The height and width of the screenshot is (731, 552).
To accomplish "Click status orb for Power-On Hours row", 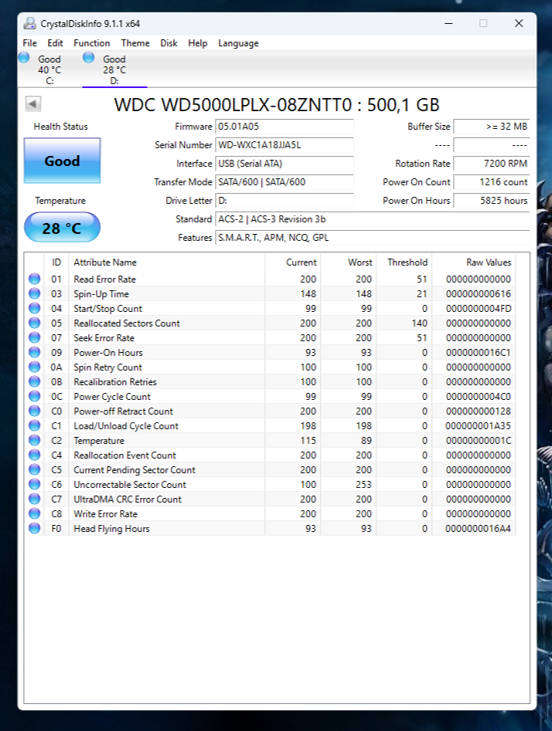I will [34, 352].
